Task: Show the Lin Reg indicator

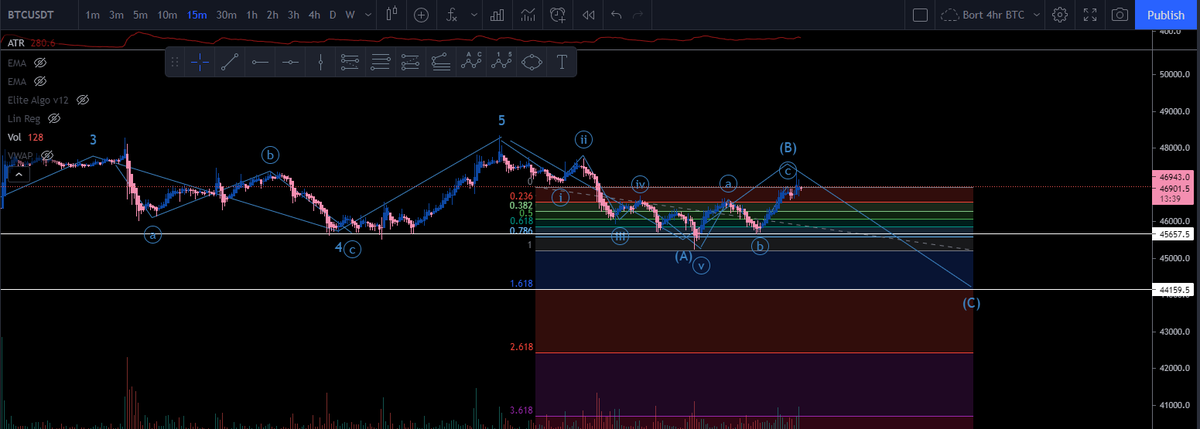Action: (55, 118)
